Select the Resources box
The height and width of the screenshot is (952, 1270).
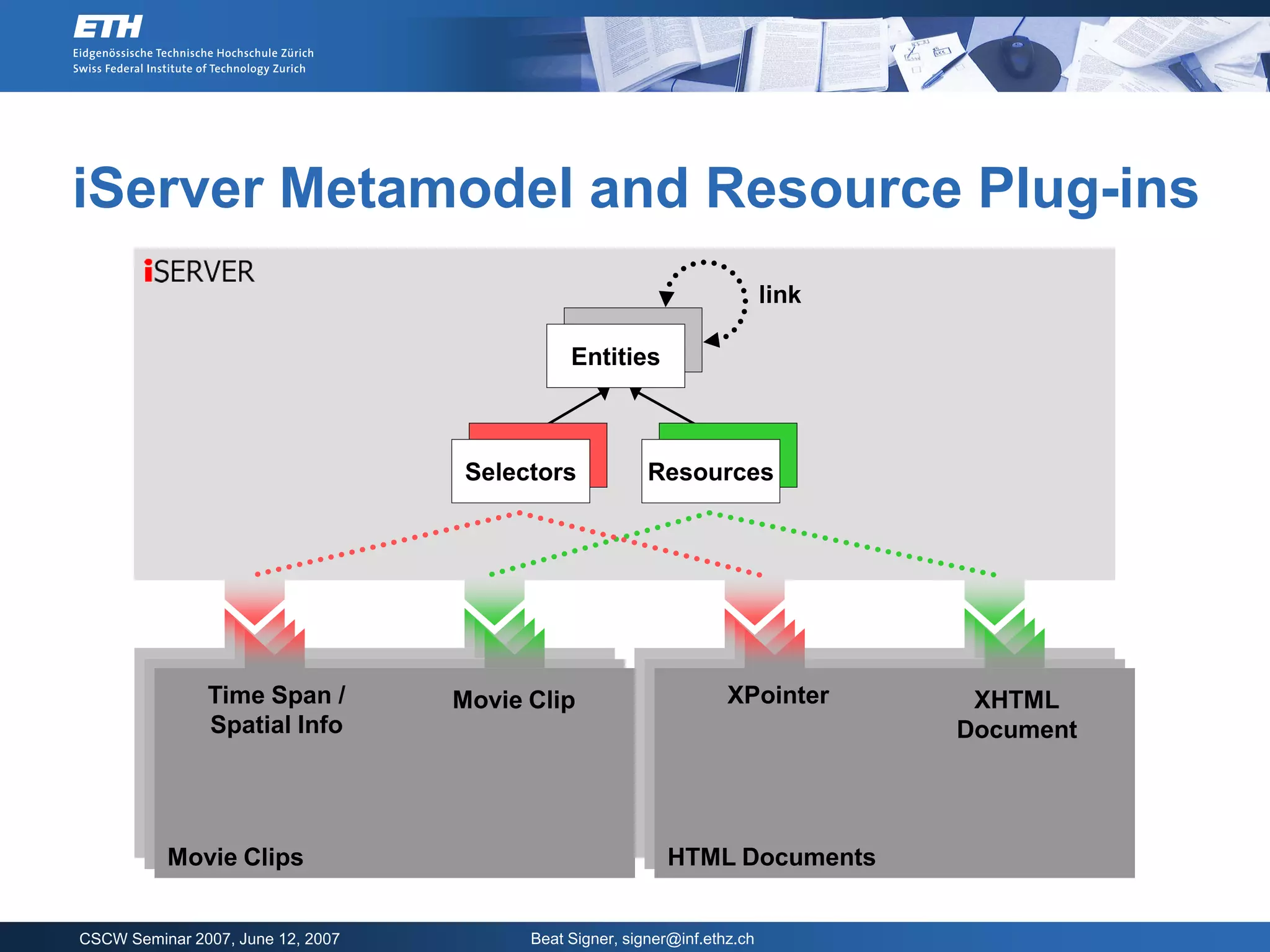pyautogui.click(x=710, y=472)
